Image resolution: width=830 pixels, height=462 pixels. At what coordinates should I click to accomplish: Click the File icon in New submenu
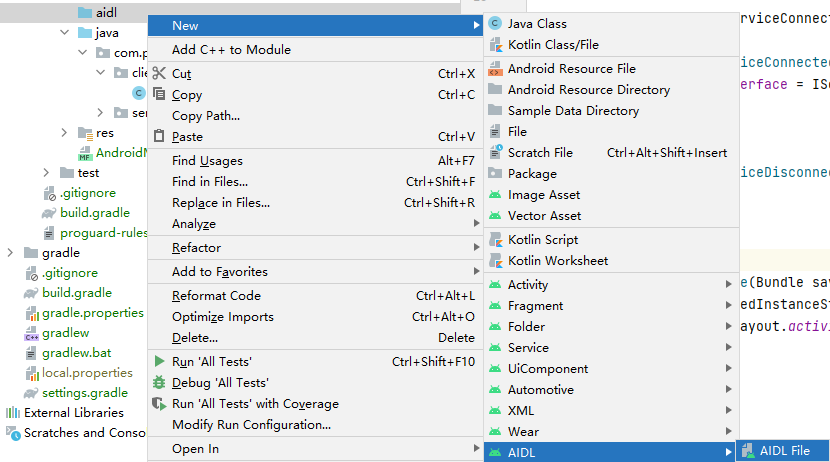pos(495,131)
